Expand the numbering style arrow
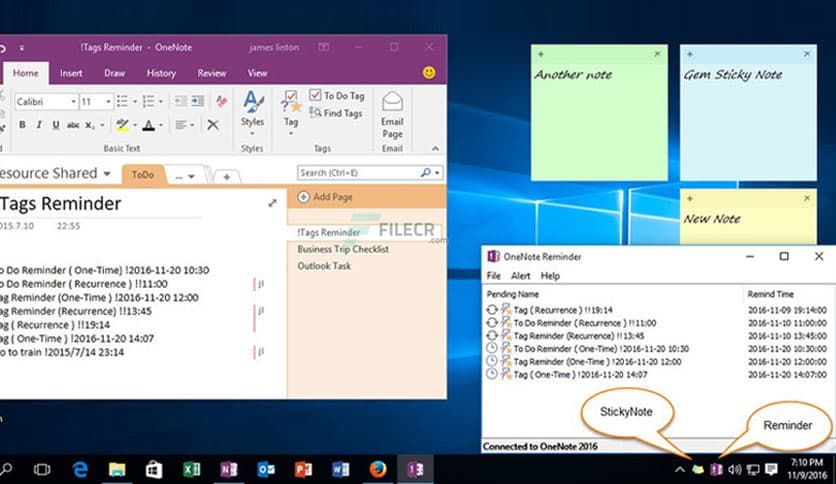 point(160,101)
